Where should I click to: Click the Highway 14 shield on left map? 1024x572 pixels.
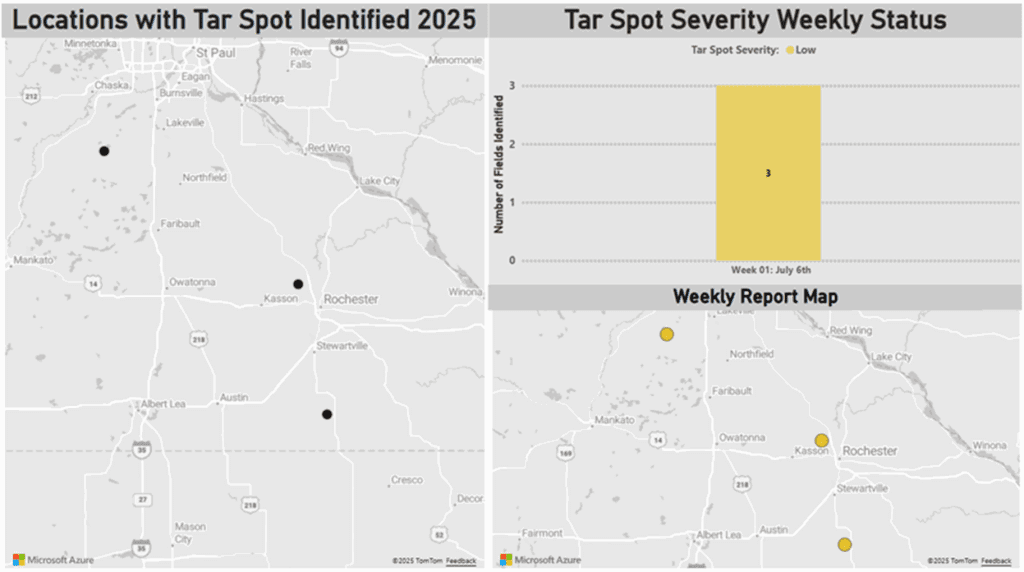point(93,283)
